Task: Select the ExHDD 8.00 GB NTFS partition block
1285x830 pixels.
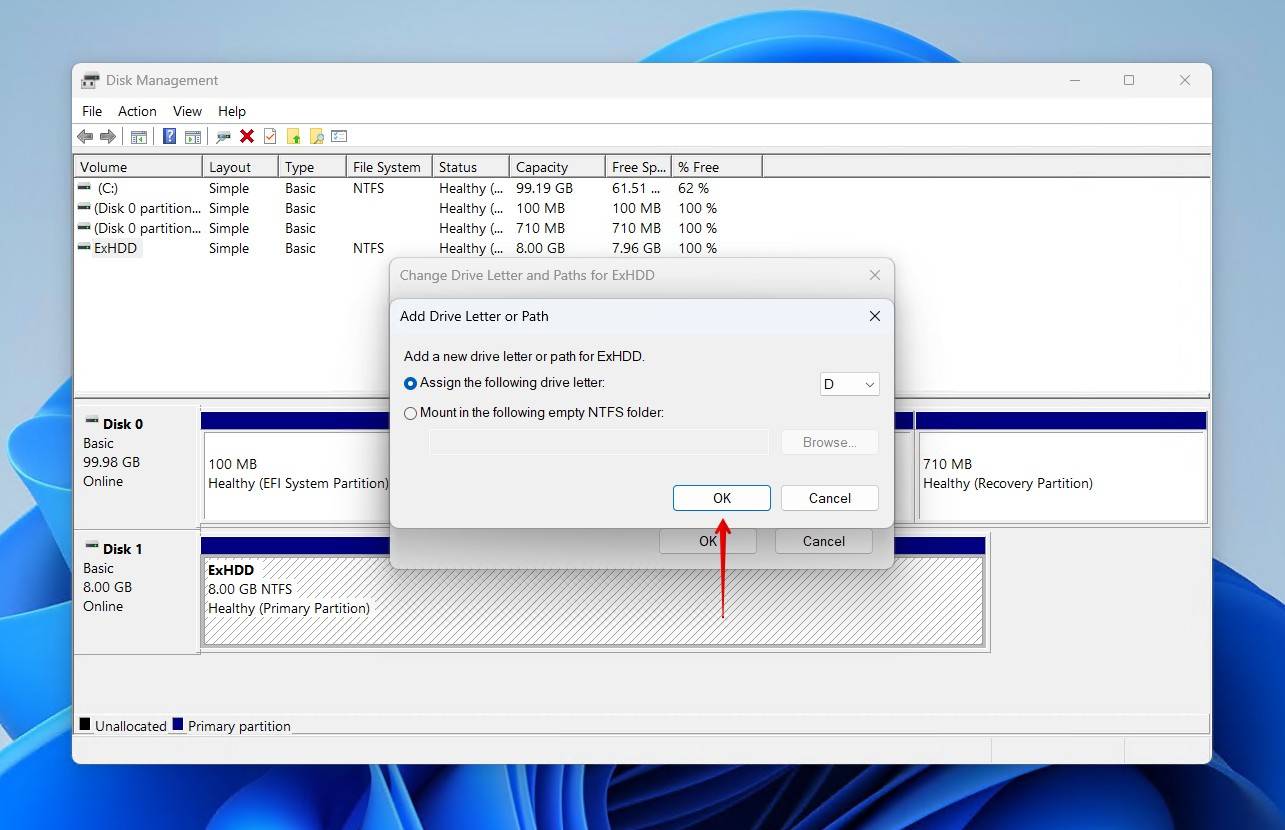Action: (593, 600)
